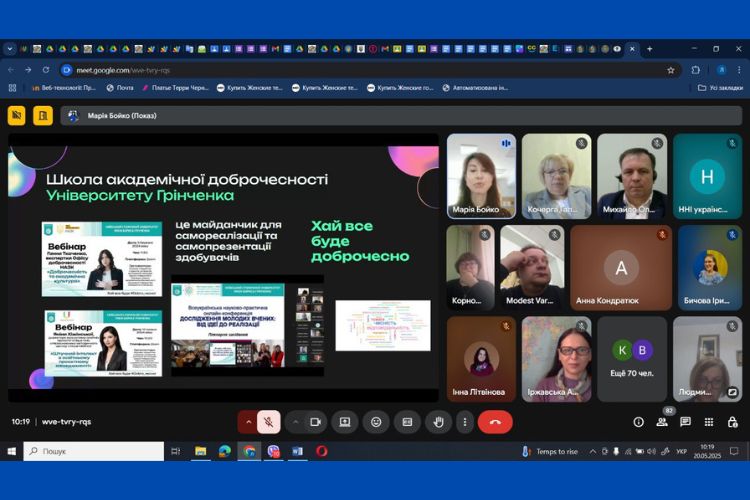
Task: Open Chrome extensions puzzle icon
Action: coord(695,70)
